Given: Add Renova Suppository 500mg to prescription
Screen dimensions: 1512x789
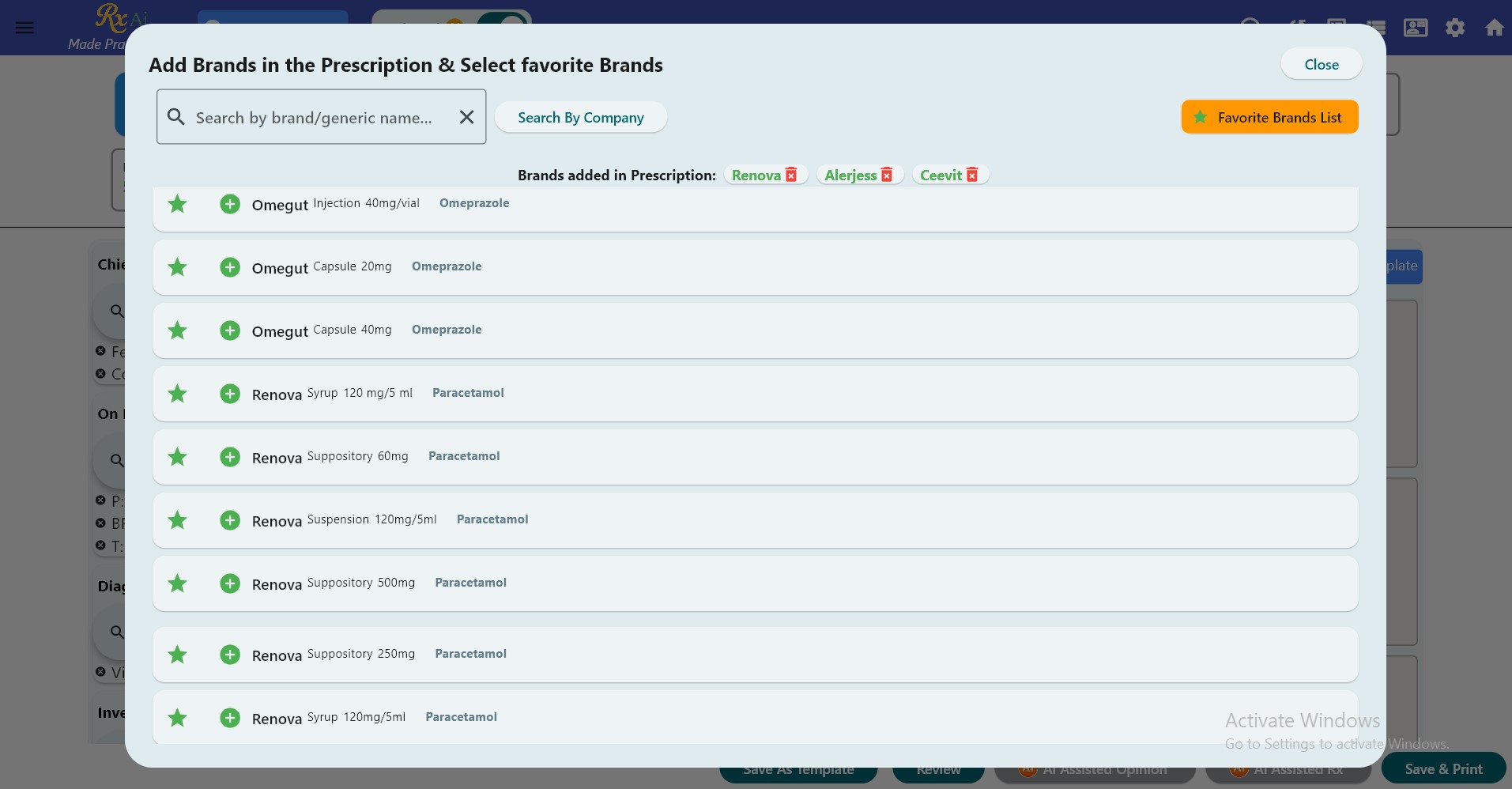Looking at the screenshot, I should point(229,583).
